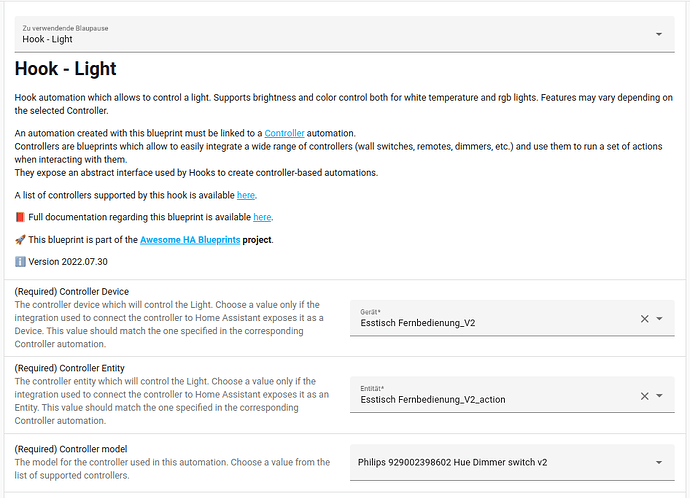Viewport: 690px width, 498px height.
Task: Clear the Esstisch Fernbedienung_V2 device selection
Action: 644,319
